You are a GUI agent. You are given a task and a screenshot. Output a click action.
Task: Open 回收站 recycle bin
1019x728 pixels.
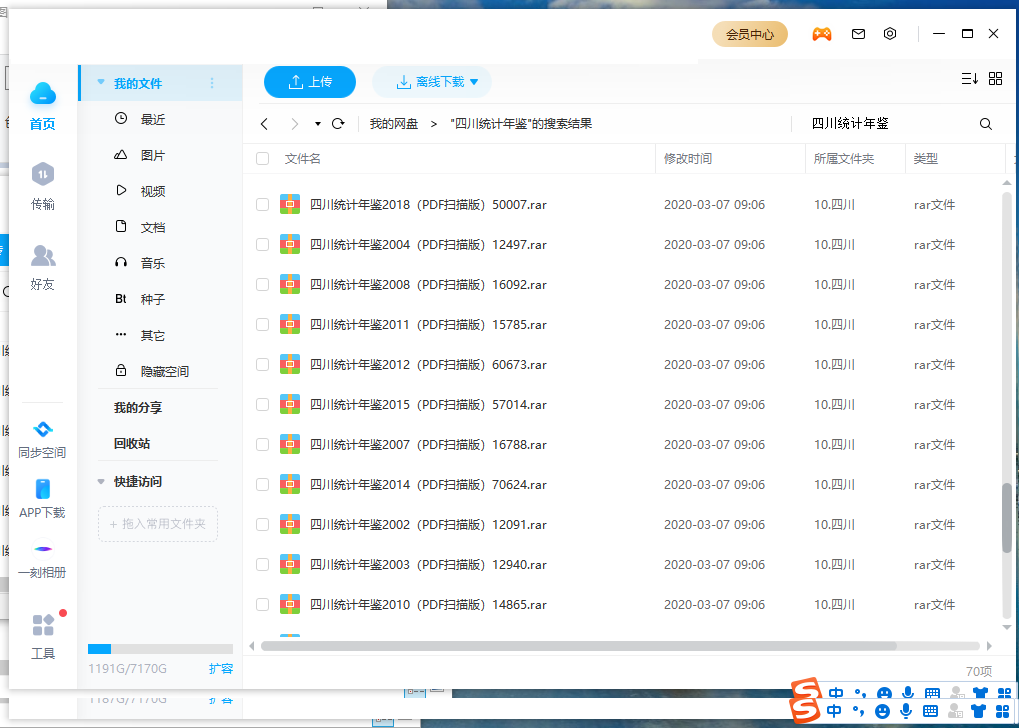(132, 443)
